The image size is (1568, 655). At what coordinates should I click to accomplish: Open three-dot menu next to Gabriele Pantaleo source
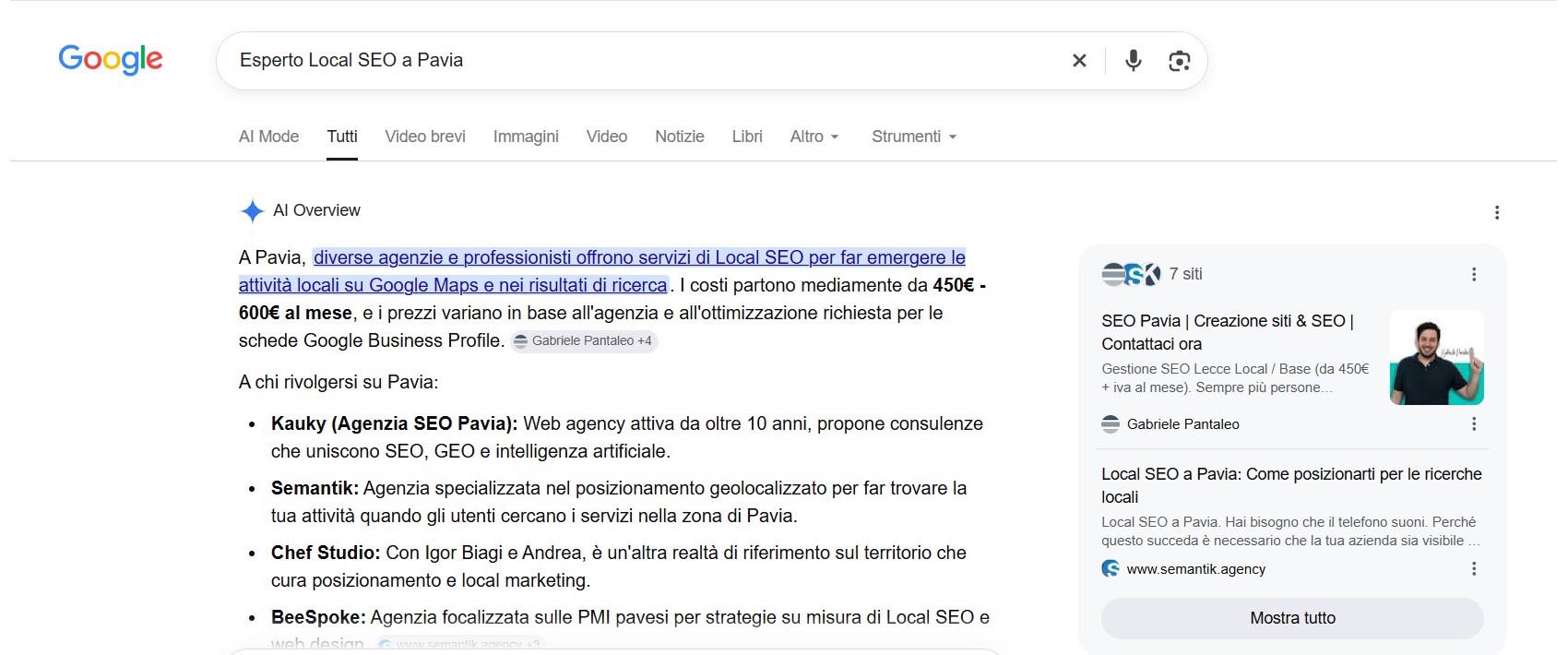click(1474, 423)
